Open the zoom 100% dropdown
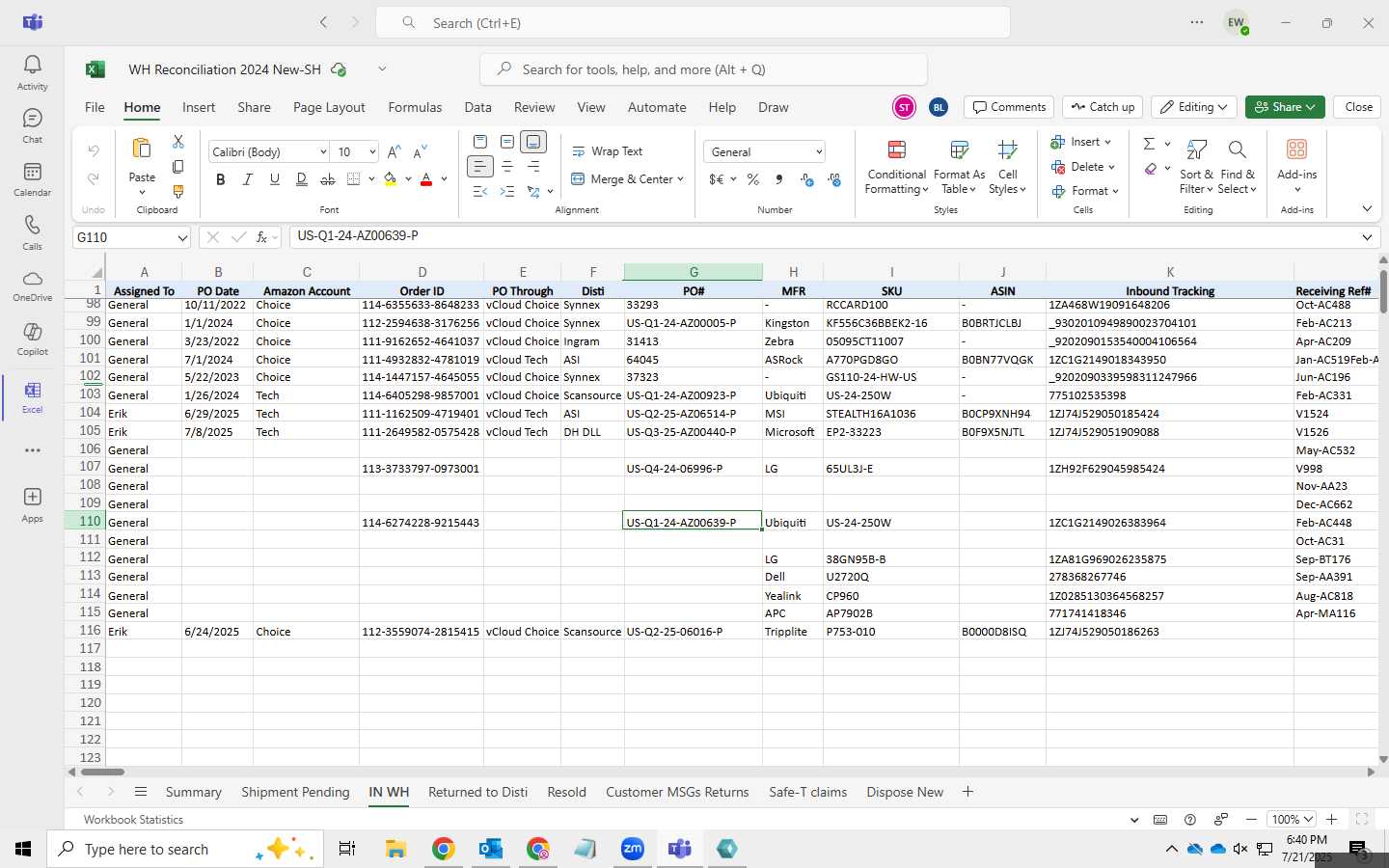The width and height of the screenshot is (1389, 868). tap(1293, 819)
